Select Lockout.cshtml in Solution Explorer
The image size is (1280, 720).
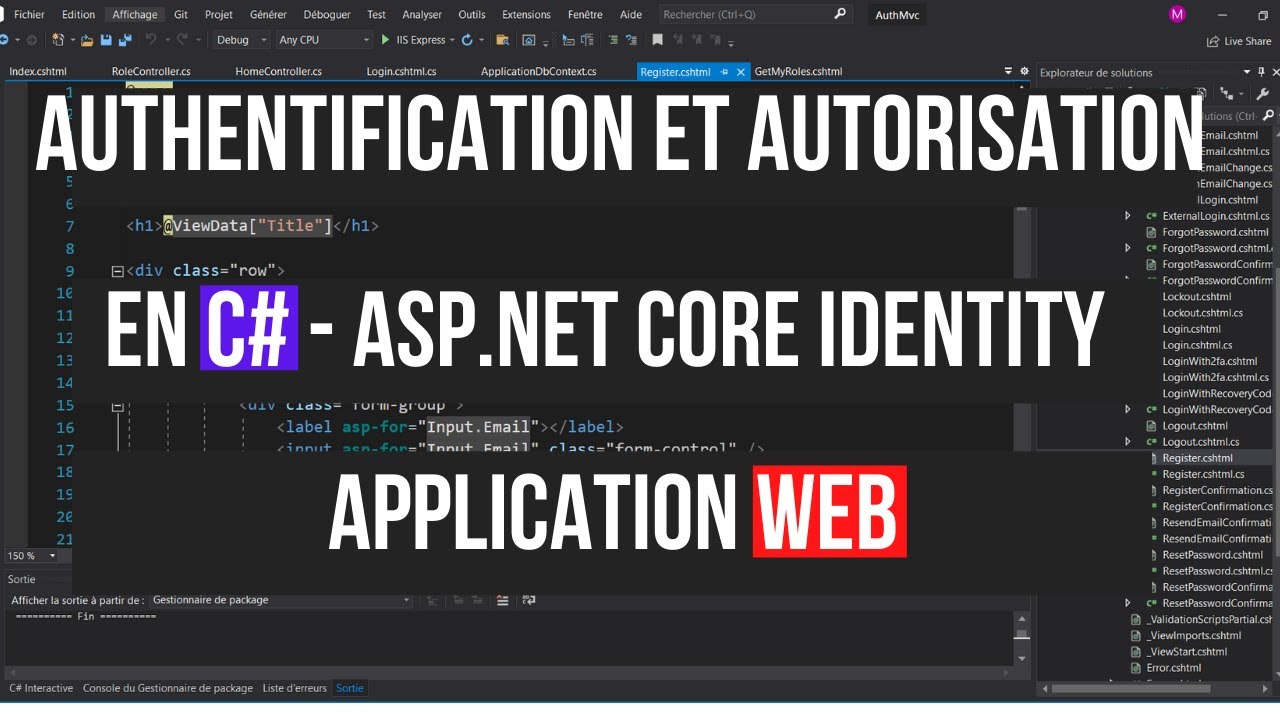[x=1196, y=297]
